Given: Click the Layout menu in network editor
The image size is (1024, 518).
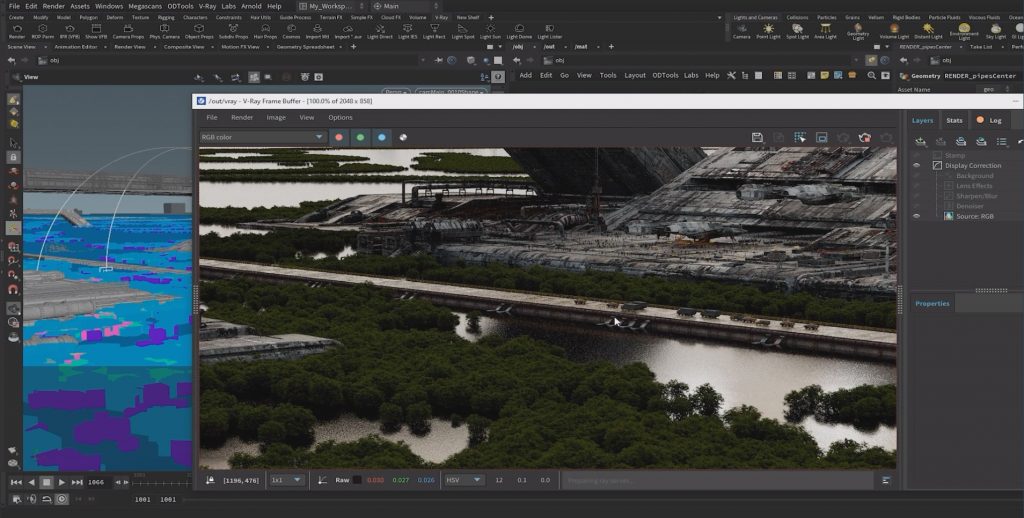Looking at the screenshot, I should point(635,75).
